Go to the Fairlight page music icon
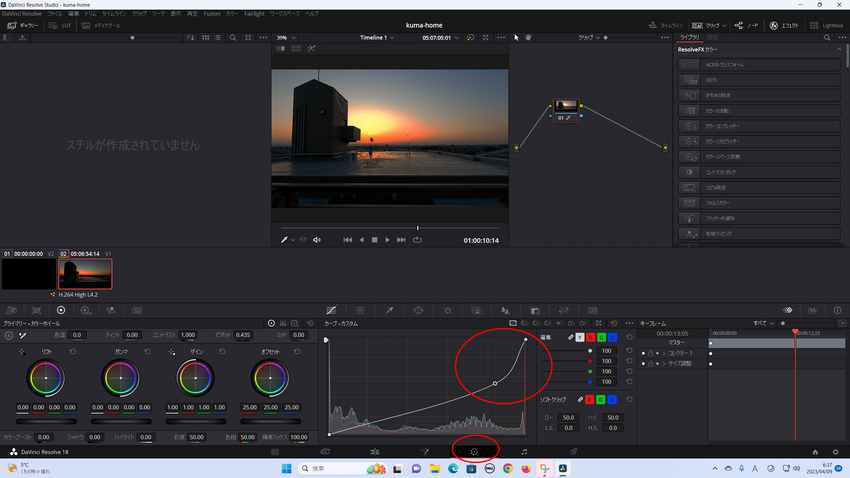850x478 pixels. click(524, 451)
